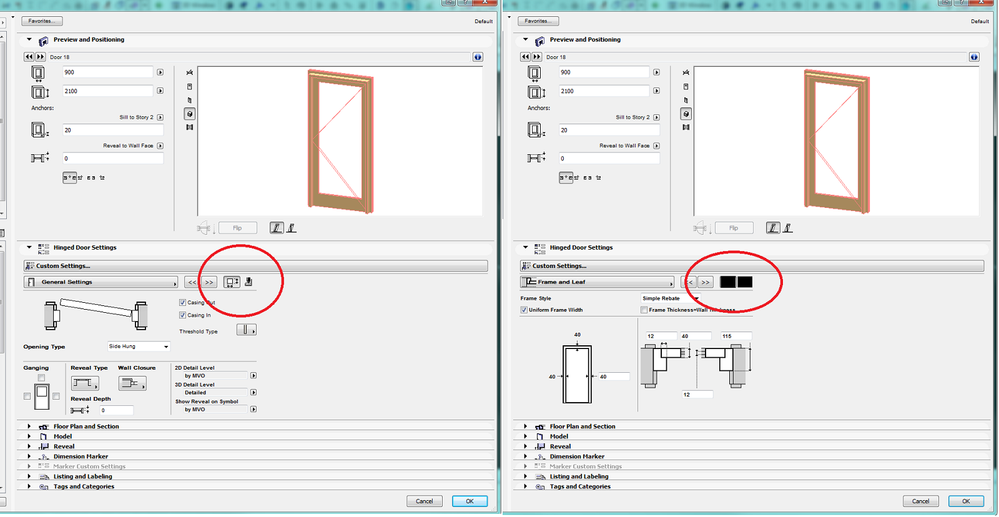Click door size icon next to General Settings
Image resolution: width=999 pixels, height=517 pixels.
(x=232, y=282)
